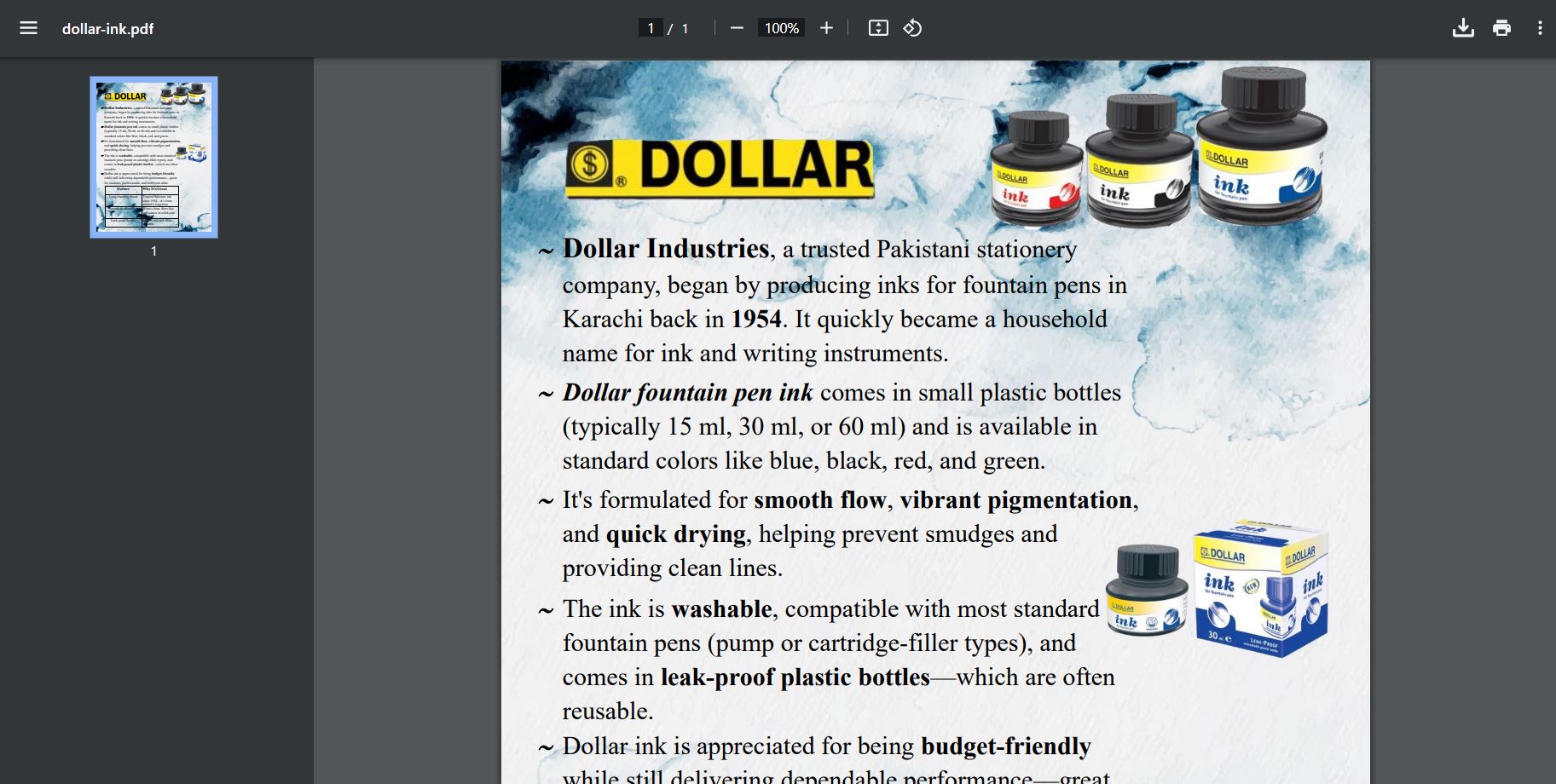Print the PDF document

[x=1501, y=28]
